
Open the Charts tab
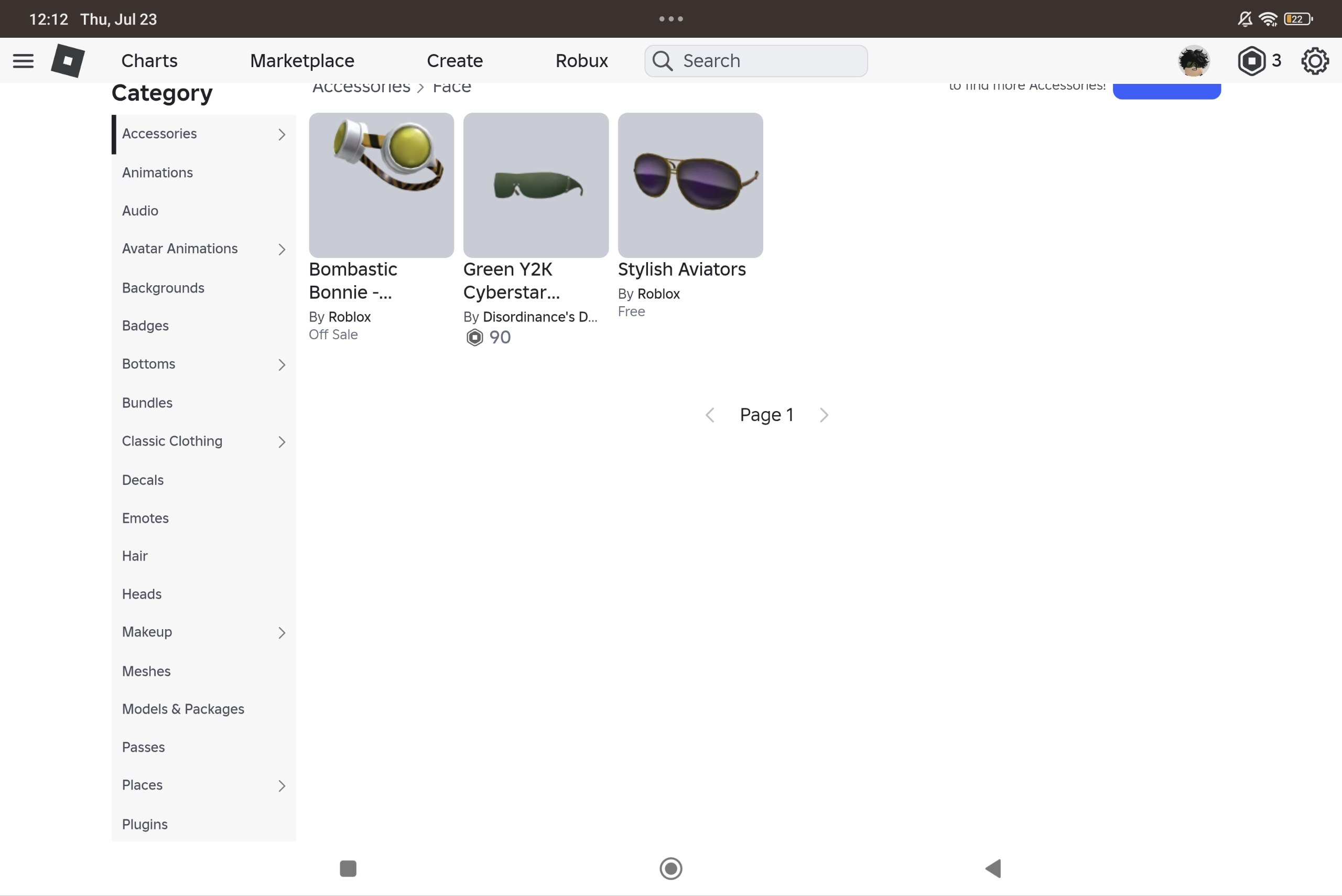[x=149, y=61]
